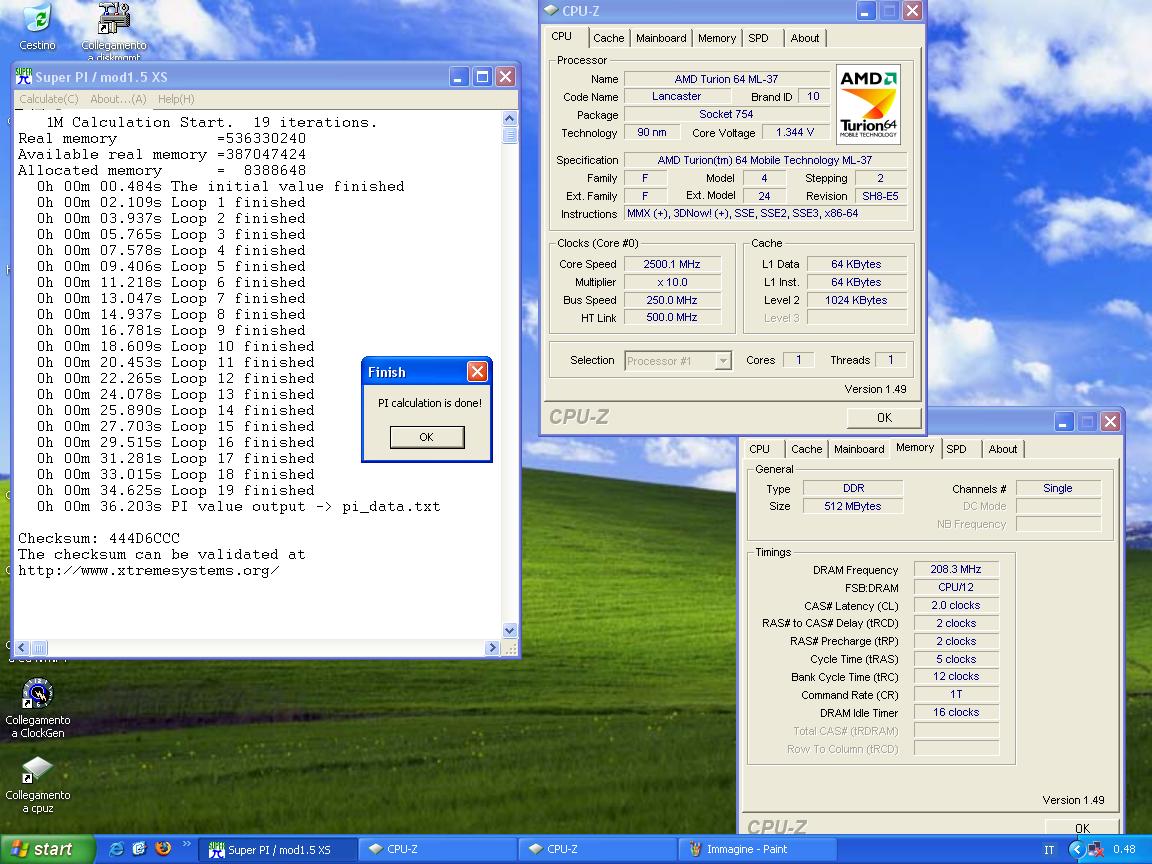Select the Memory tab in lower CPU-Z
Image resolution: width=1152 pixels, height=864 pixels.
[x=915, y=447]
